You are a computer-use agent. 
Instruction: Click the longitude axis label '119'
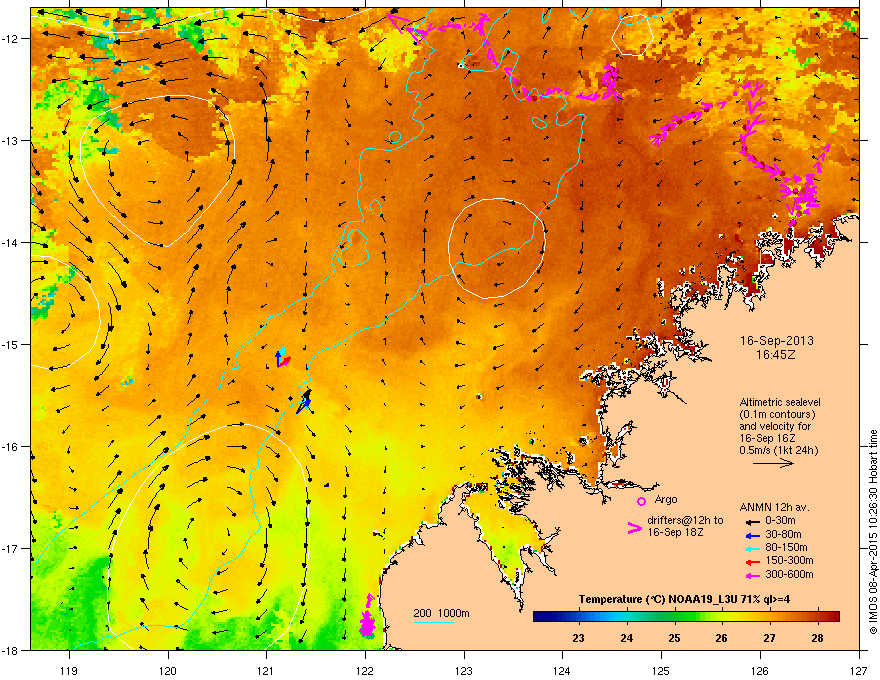69,670
